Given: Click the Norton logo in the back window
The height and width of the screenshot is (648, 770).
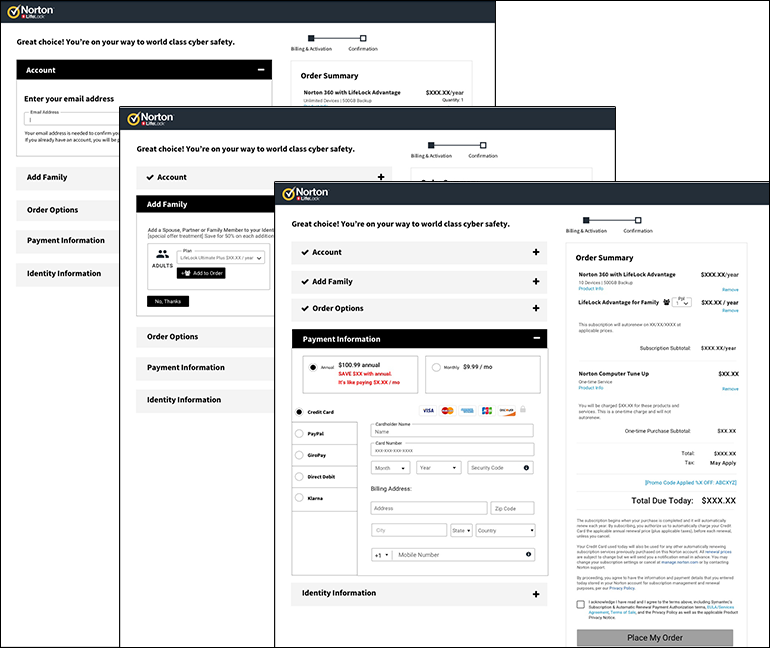Looking at the screenshot, I should (30, 12).
